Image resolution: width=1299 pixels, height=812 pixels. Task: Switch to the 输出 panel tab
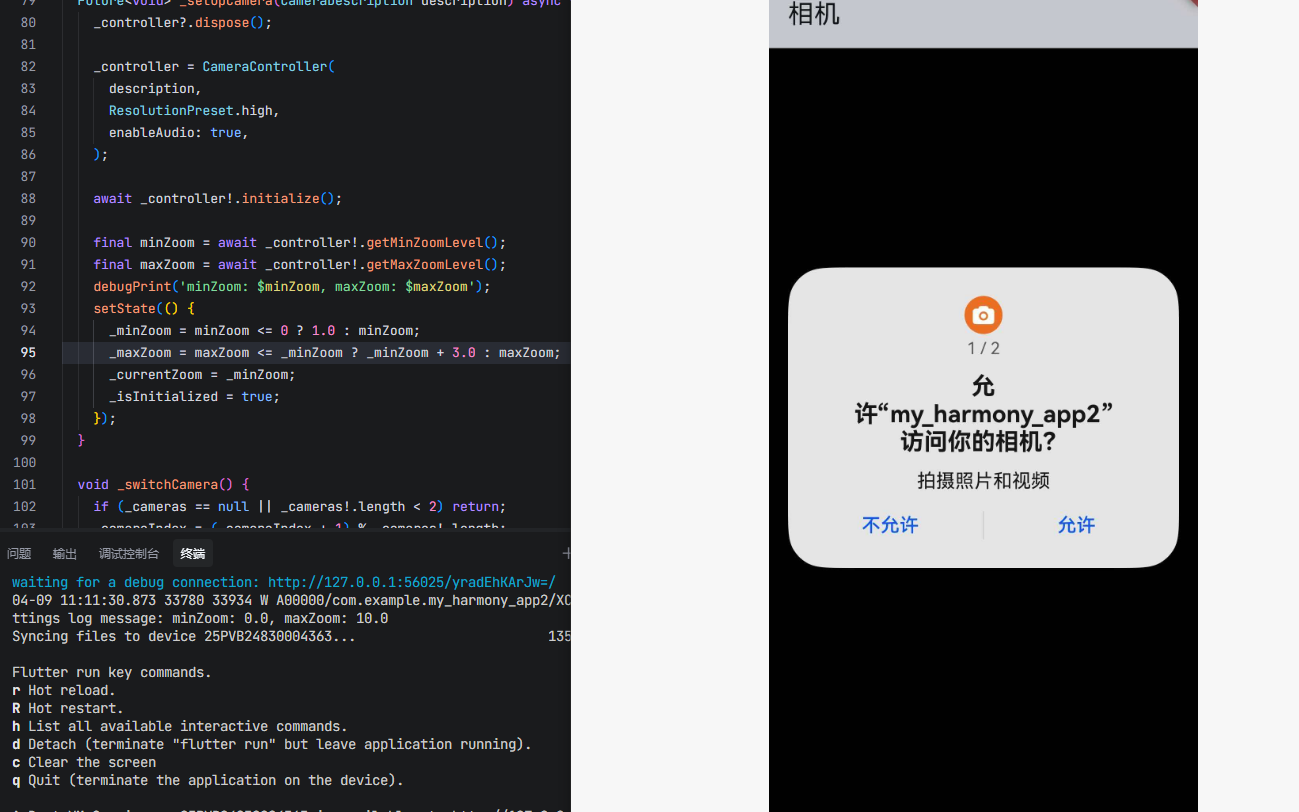(65, 553)
